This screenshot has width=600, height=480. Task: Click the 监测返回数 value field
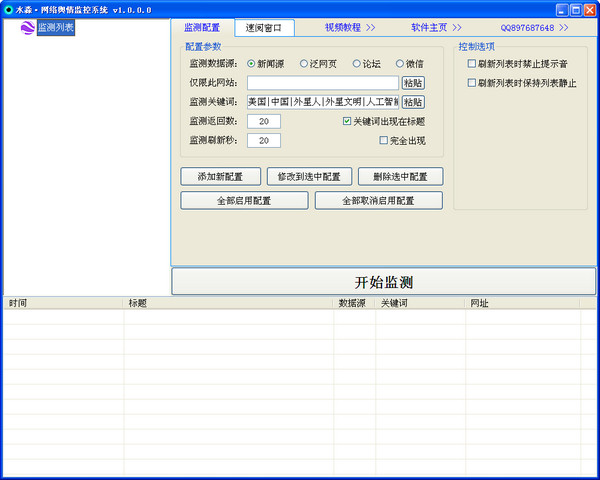pos(264,121)
